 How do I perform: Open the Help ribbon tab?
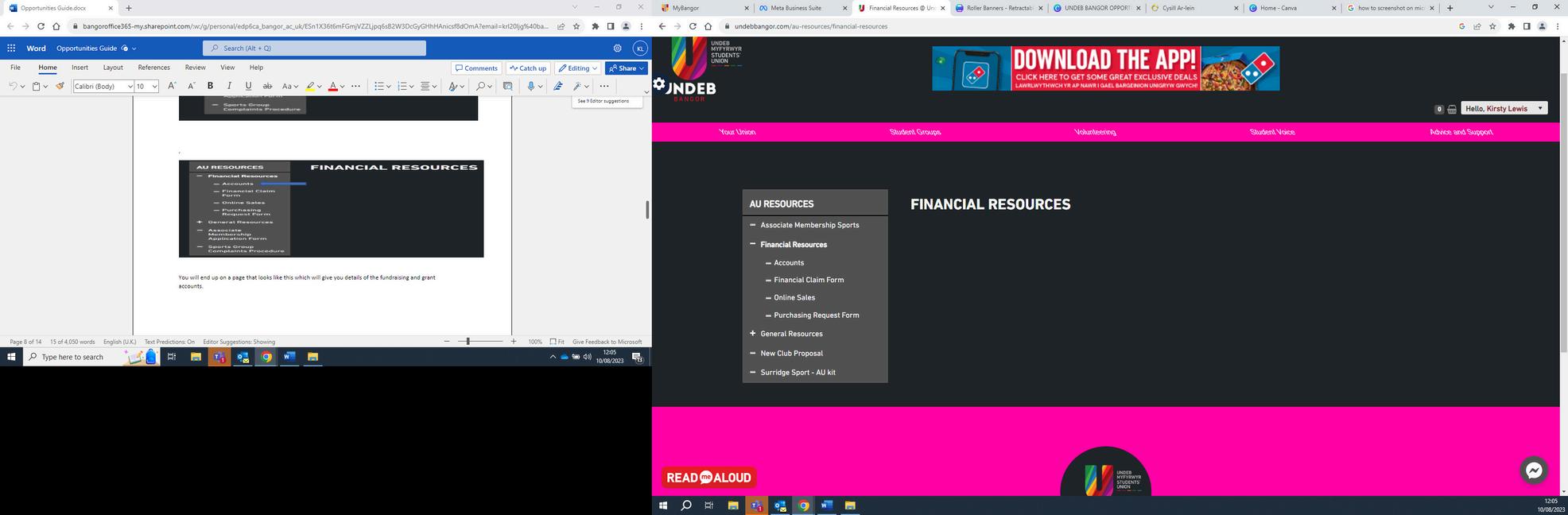256,68
